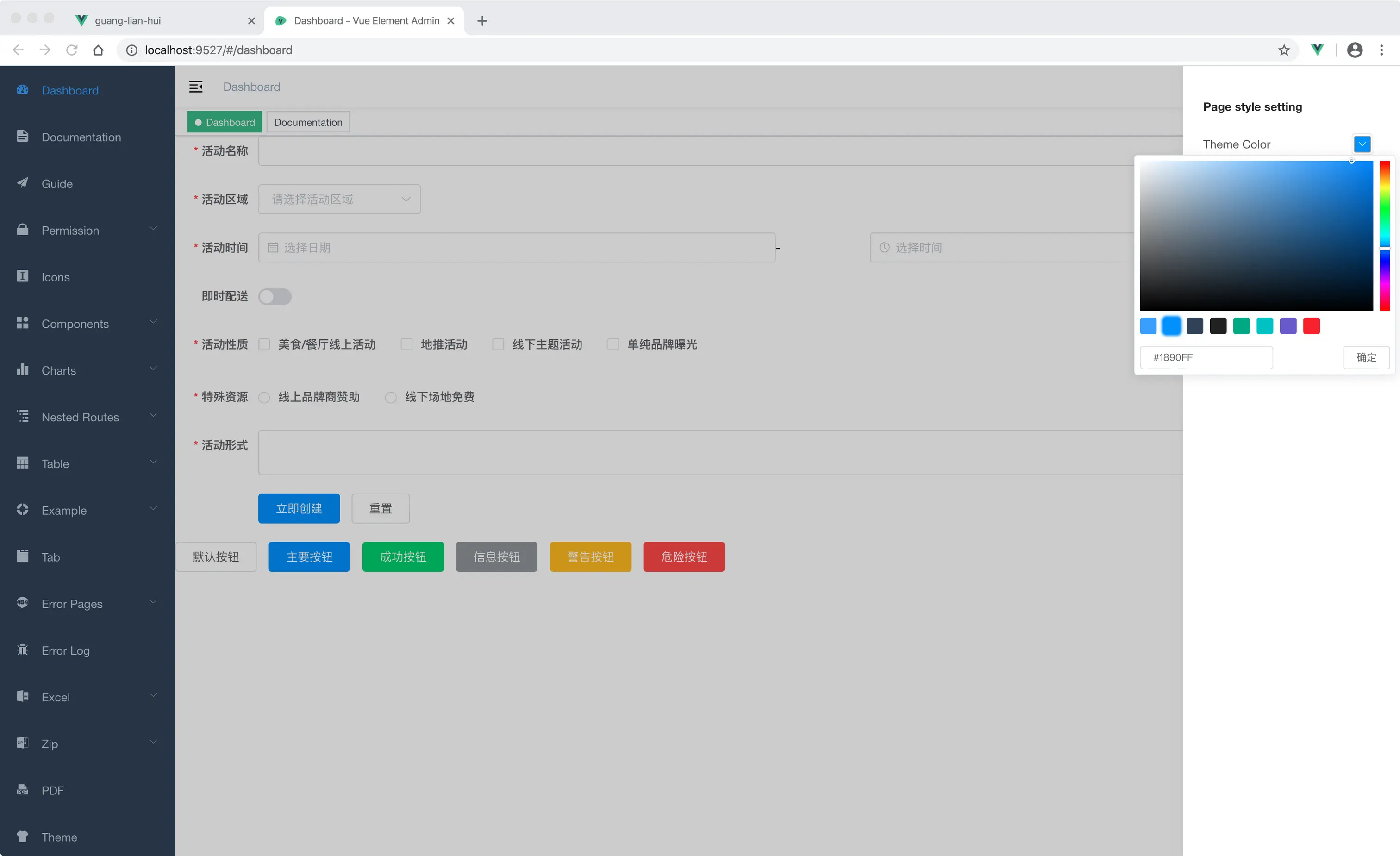Image resolution: width=1400 pixels, height=856 pixels.
Task: Edit the #1890FF hex color field
Action: [x=1207, y=357]
